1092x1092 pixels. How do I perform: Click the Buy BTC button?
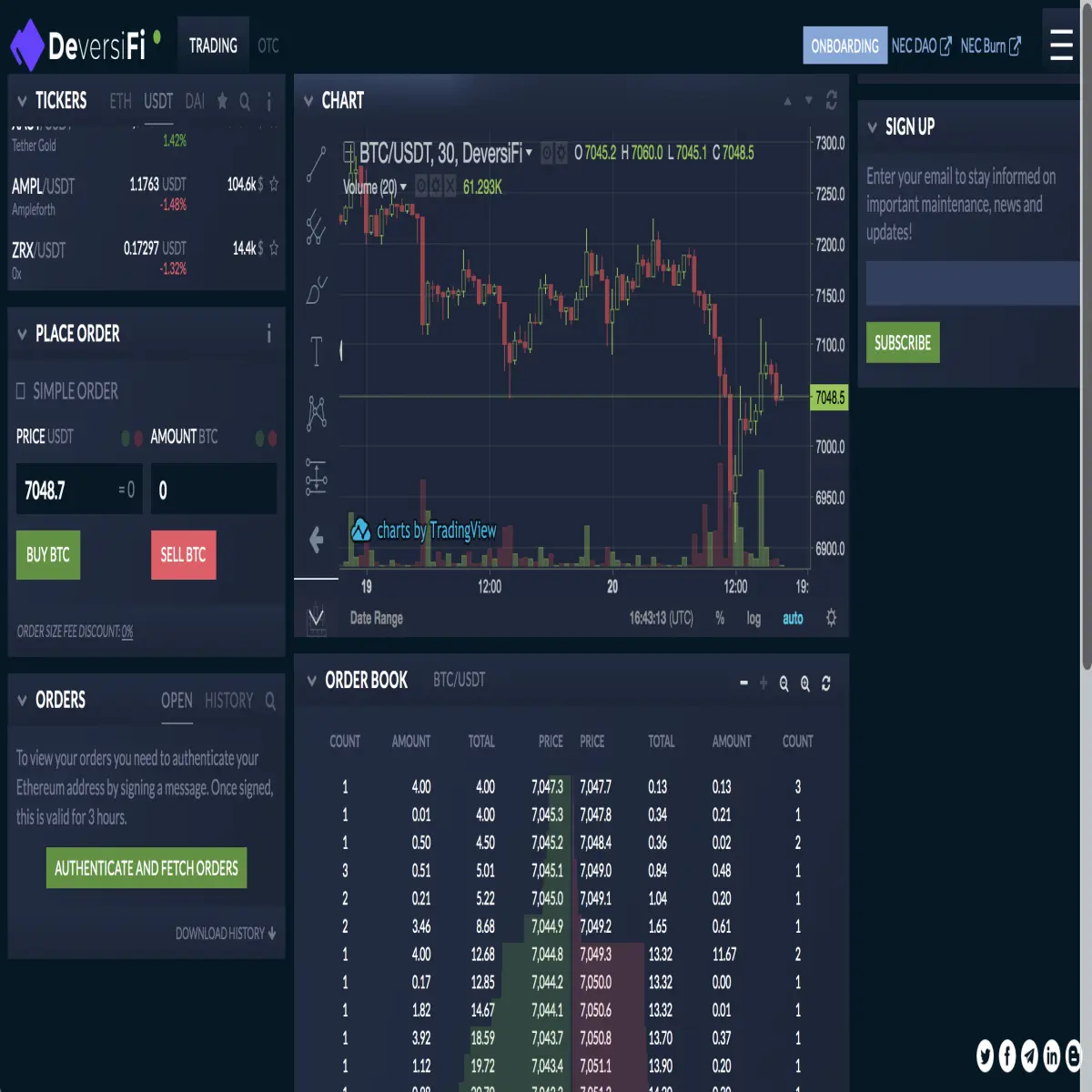click(48, 555)
